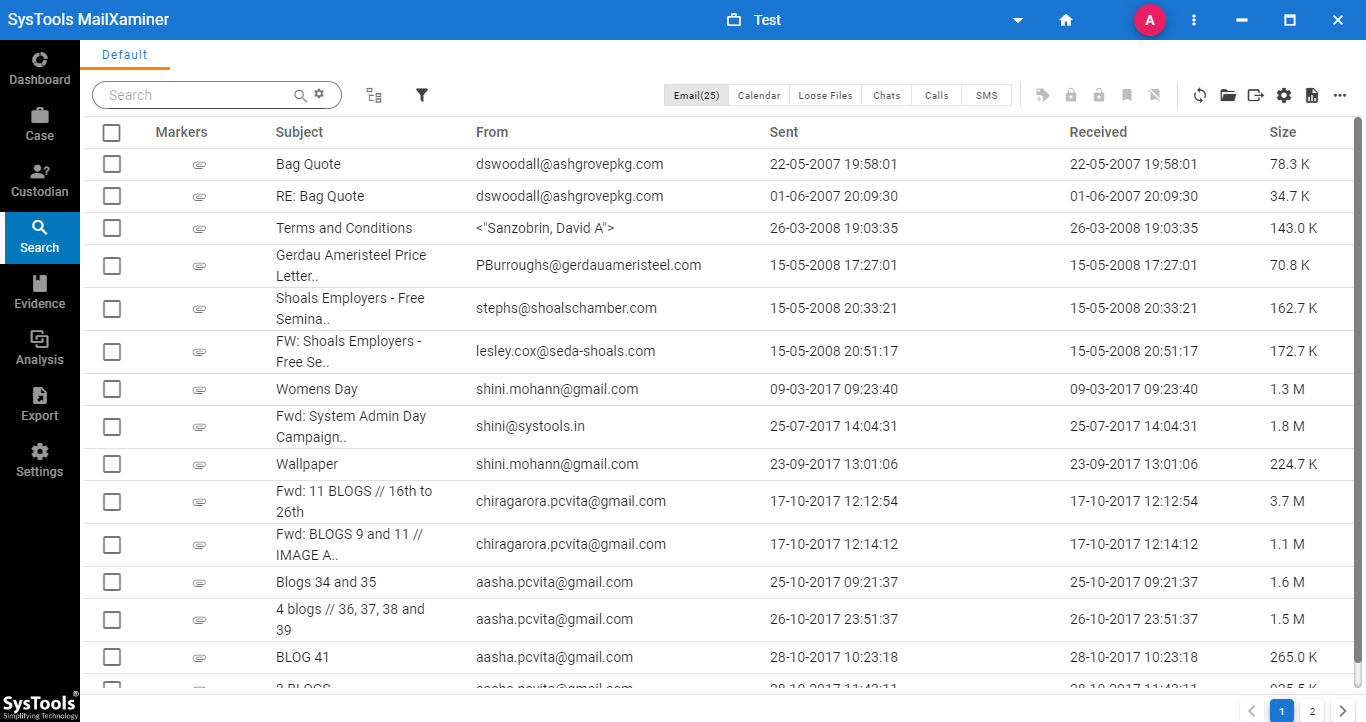Open the horizontal more options ellipsis

[1340, 95]
